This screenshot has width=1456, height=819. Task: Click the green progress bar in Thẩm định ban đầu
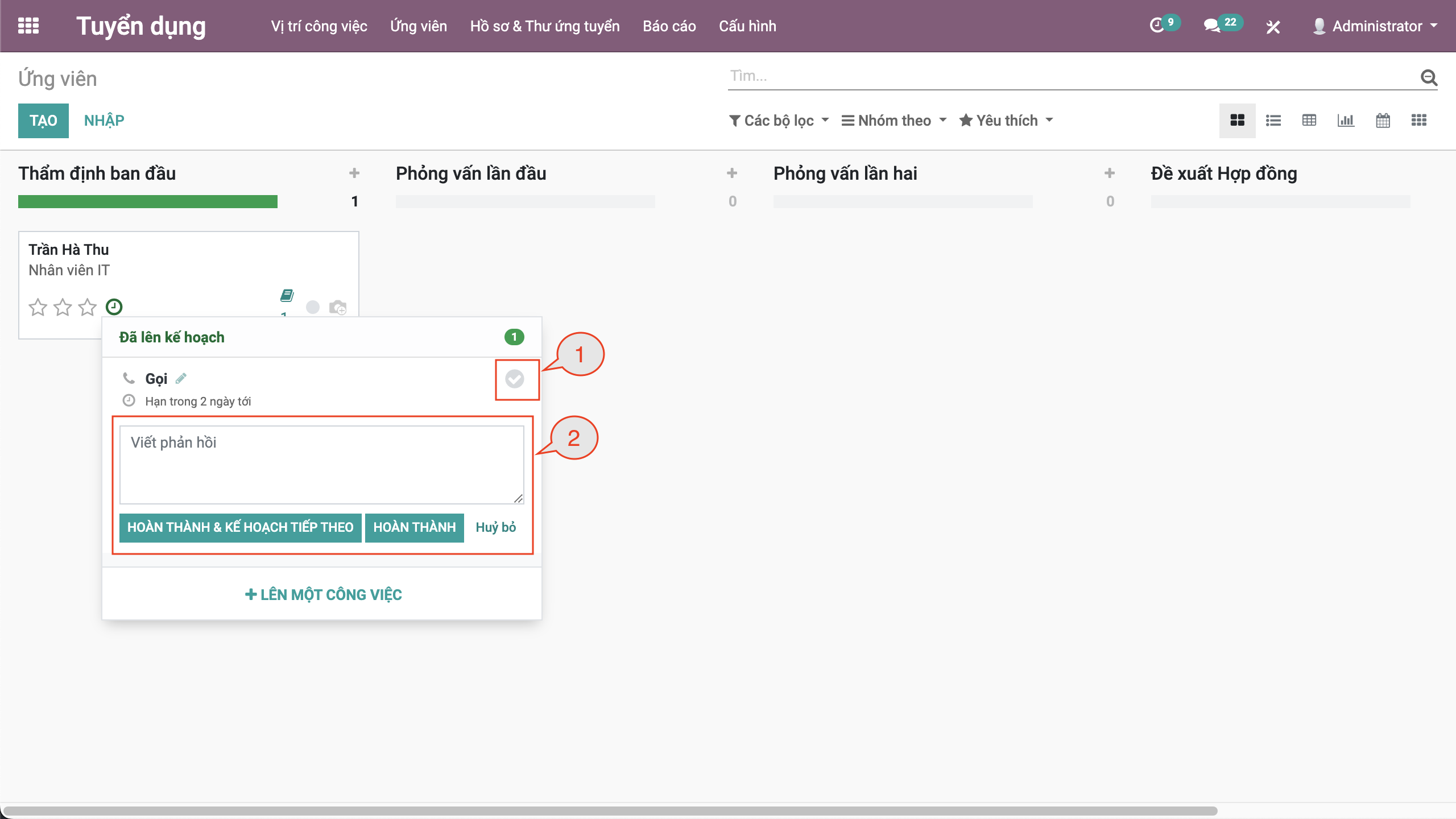click(x=148, y=201)
